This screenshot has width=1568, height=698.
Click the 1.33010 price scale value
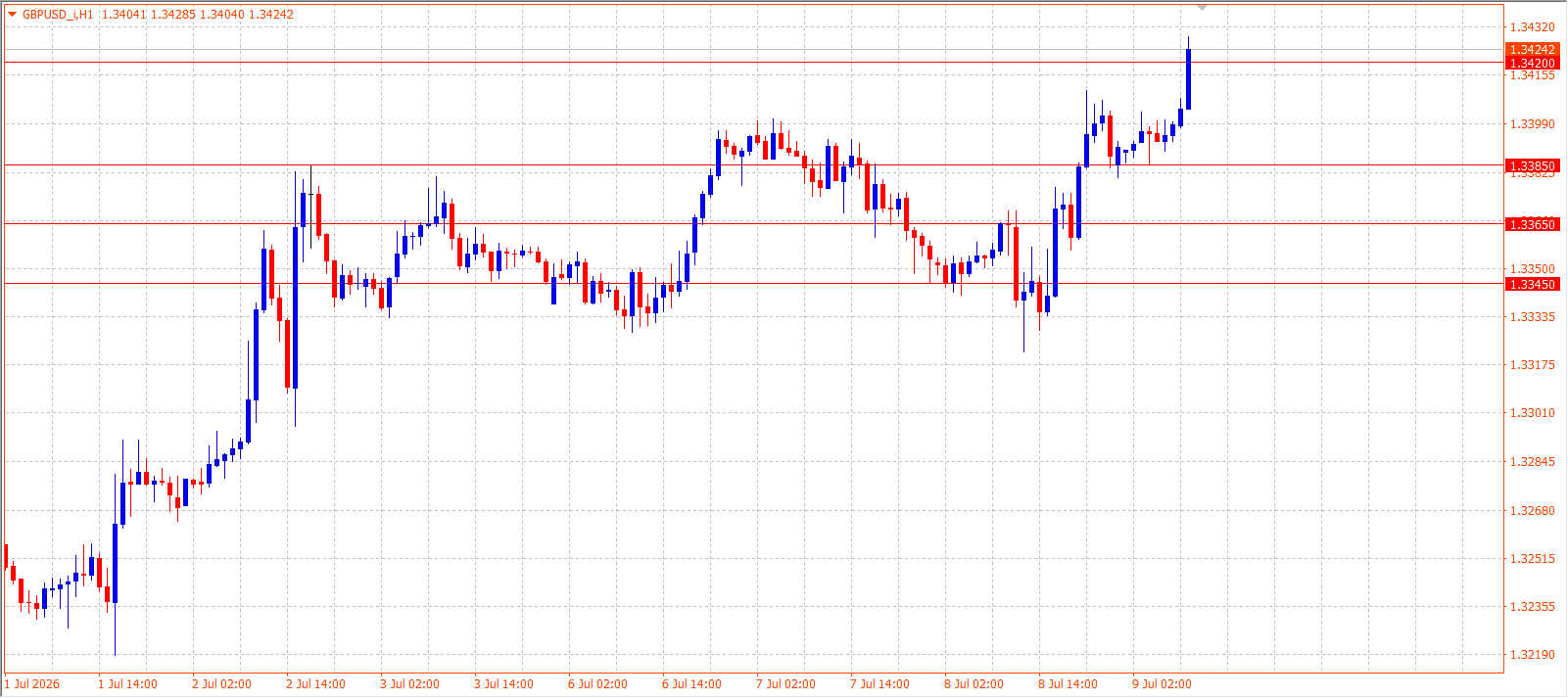tap(1532, 413)
